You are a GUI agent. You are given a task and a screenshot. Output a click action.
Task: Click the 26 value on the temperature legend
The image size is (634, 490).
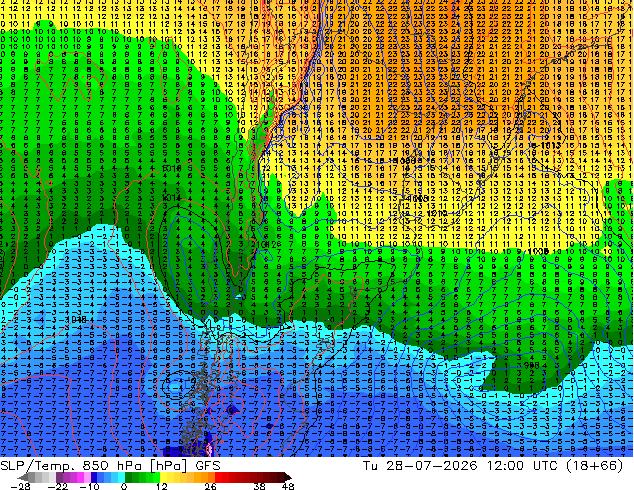210,486
